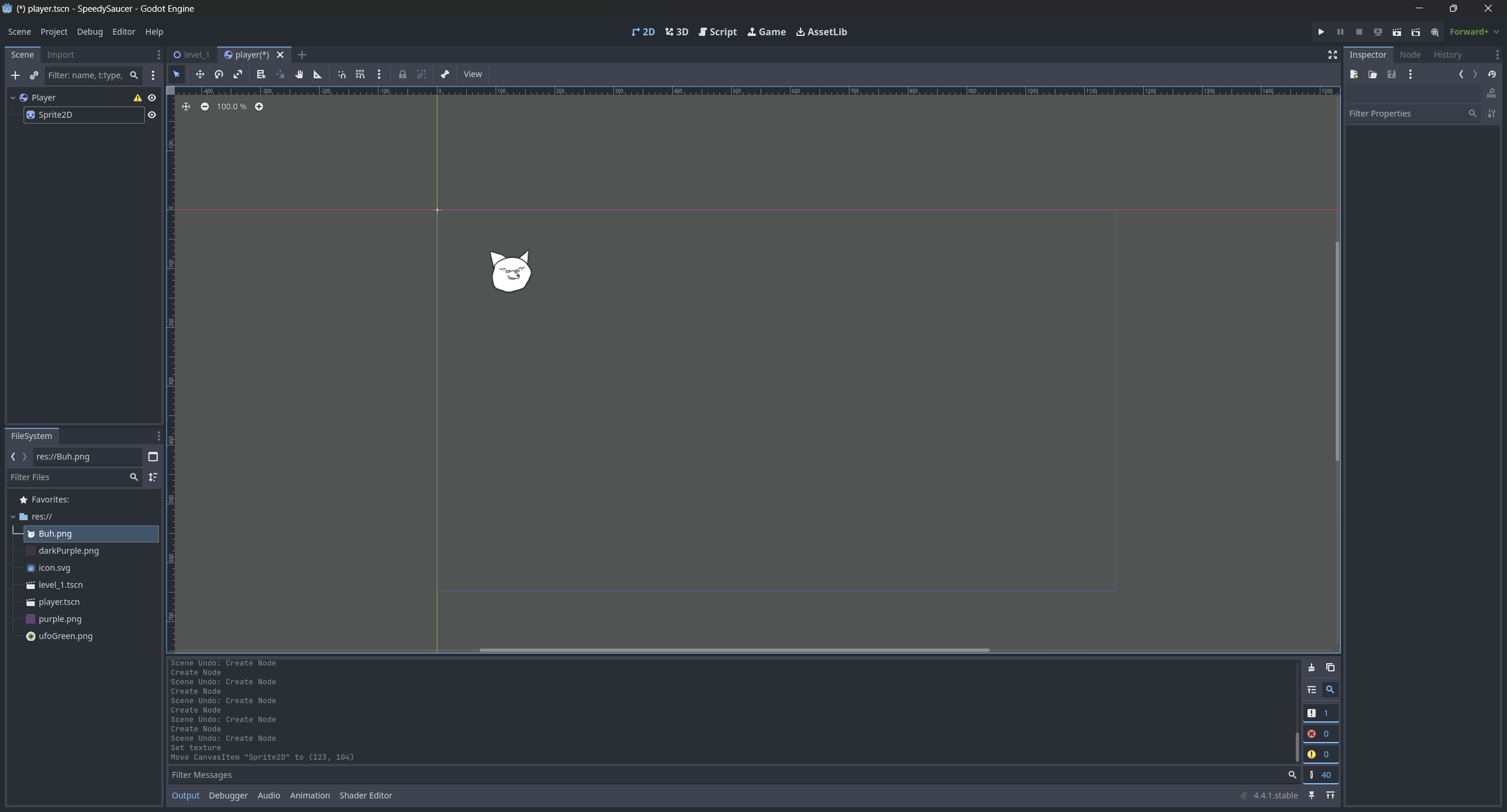Collapse the Player node
This screenshot has width=1507, height=812.
(x=13, y=98)
